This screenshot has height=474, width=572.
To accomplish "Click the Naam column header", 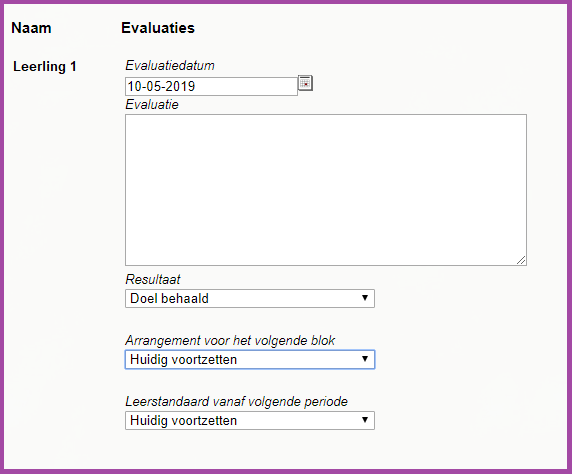I will click(x=31, y=28).
